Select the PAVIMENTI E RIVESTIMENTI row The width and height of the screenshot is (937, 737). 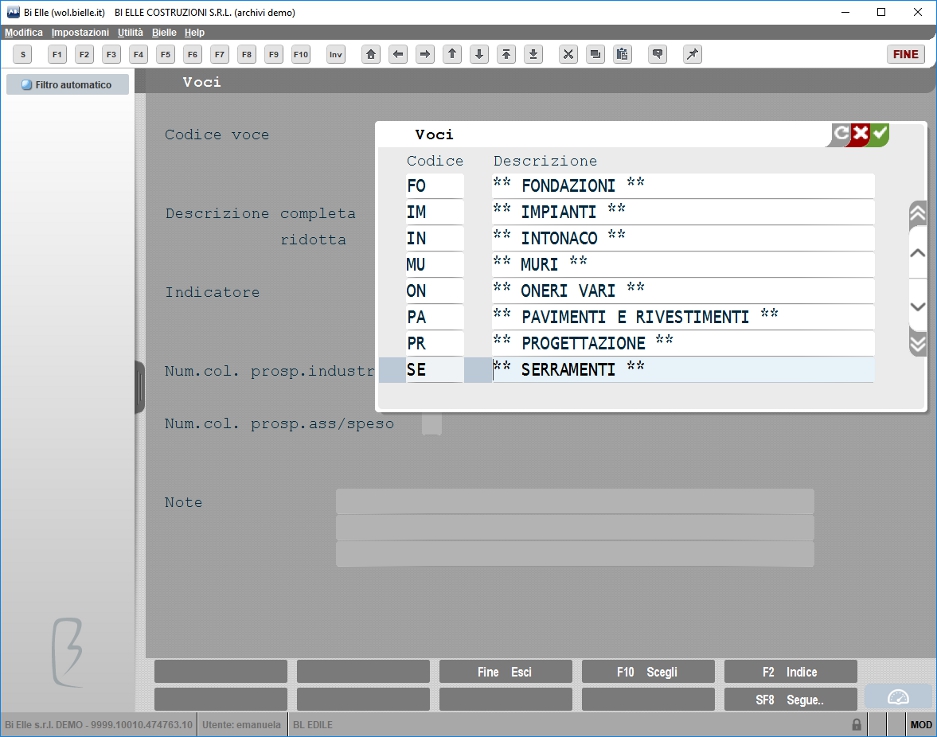(683, 317)
